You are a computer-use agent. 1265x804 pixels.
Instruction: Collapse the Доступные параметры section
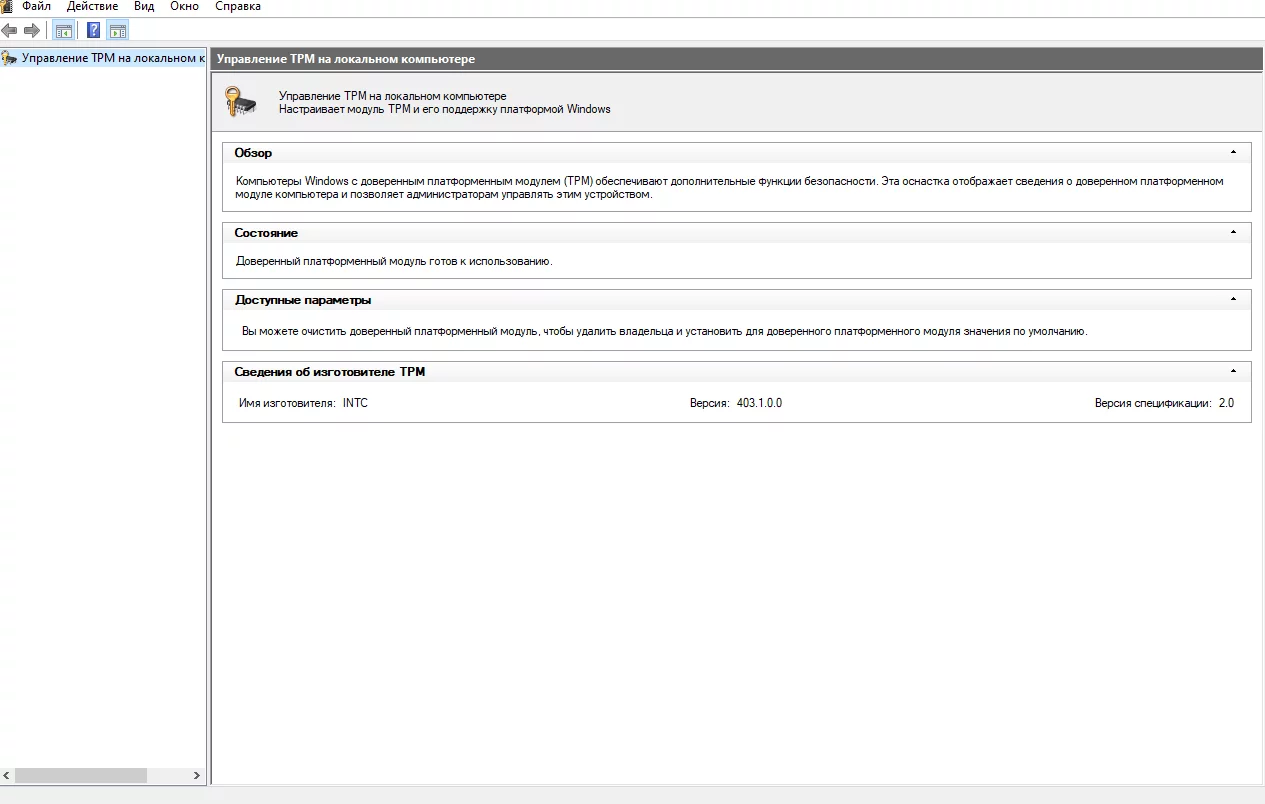pyautogui.click(x=1233, y=300)
